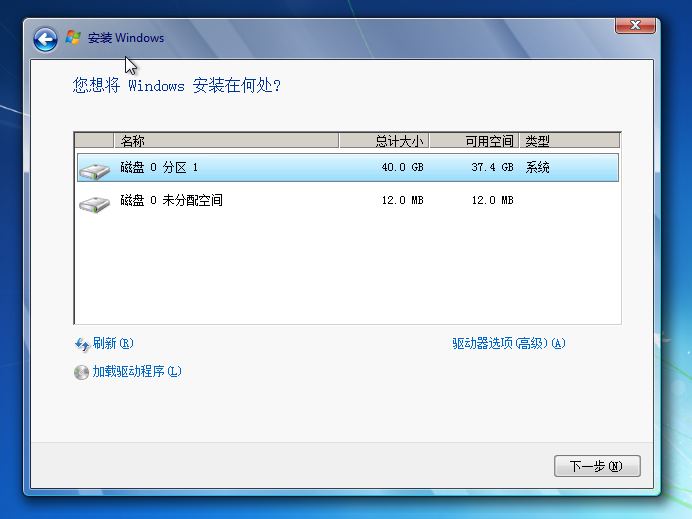Select the 磁盘 0 未分配空间 row

(x=348, y=201)
